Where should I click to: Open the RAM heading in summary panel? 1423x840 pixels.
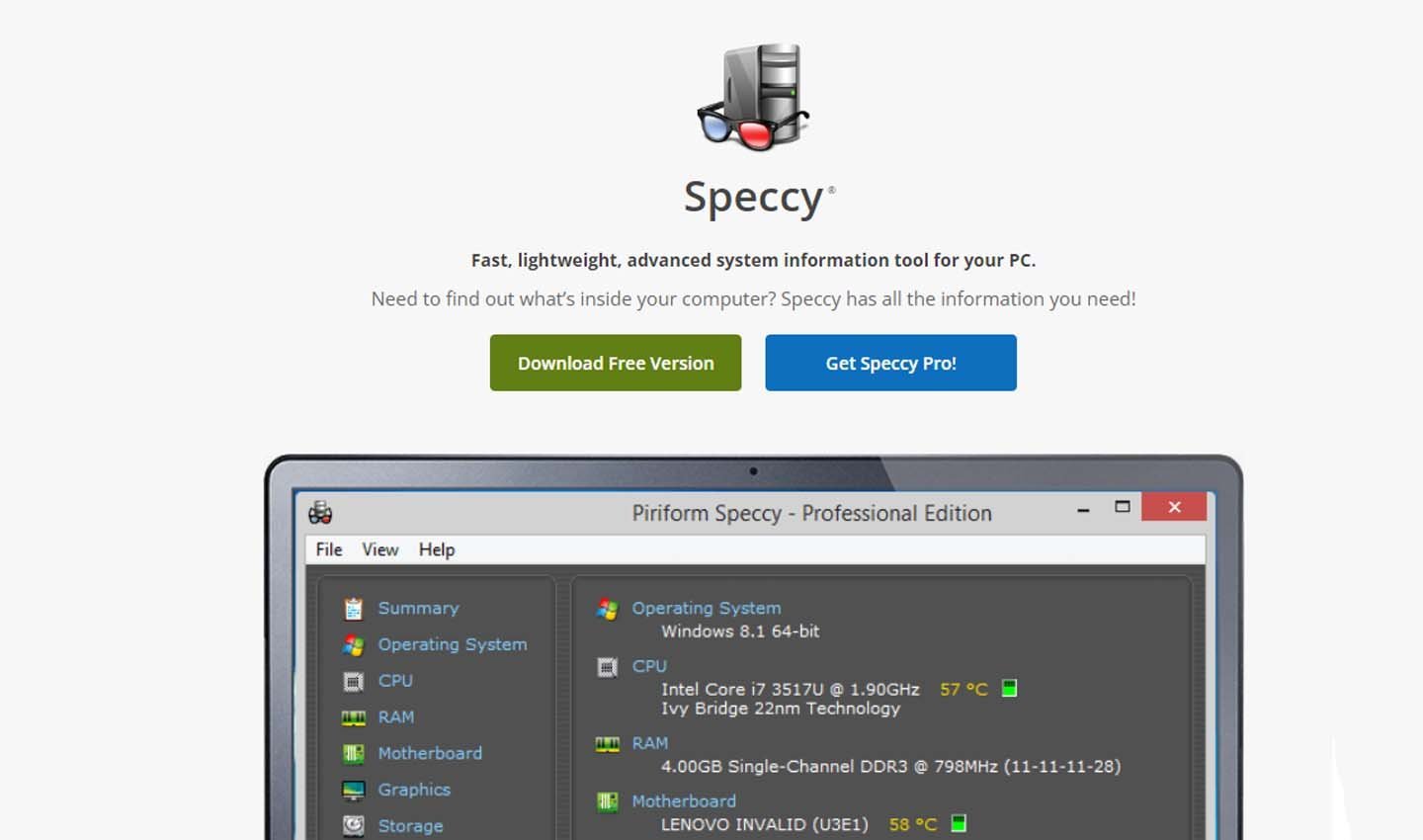(650, 743)
